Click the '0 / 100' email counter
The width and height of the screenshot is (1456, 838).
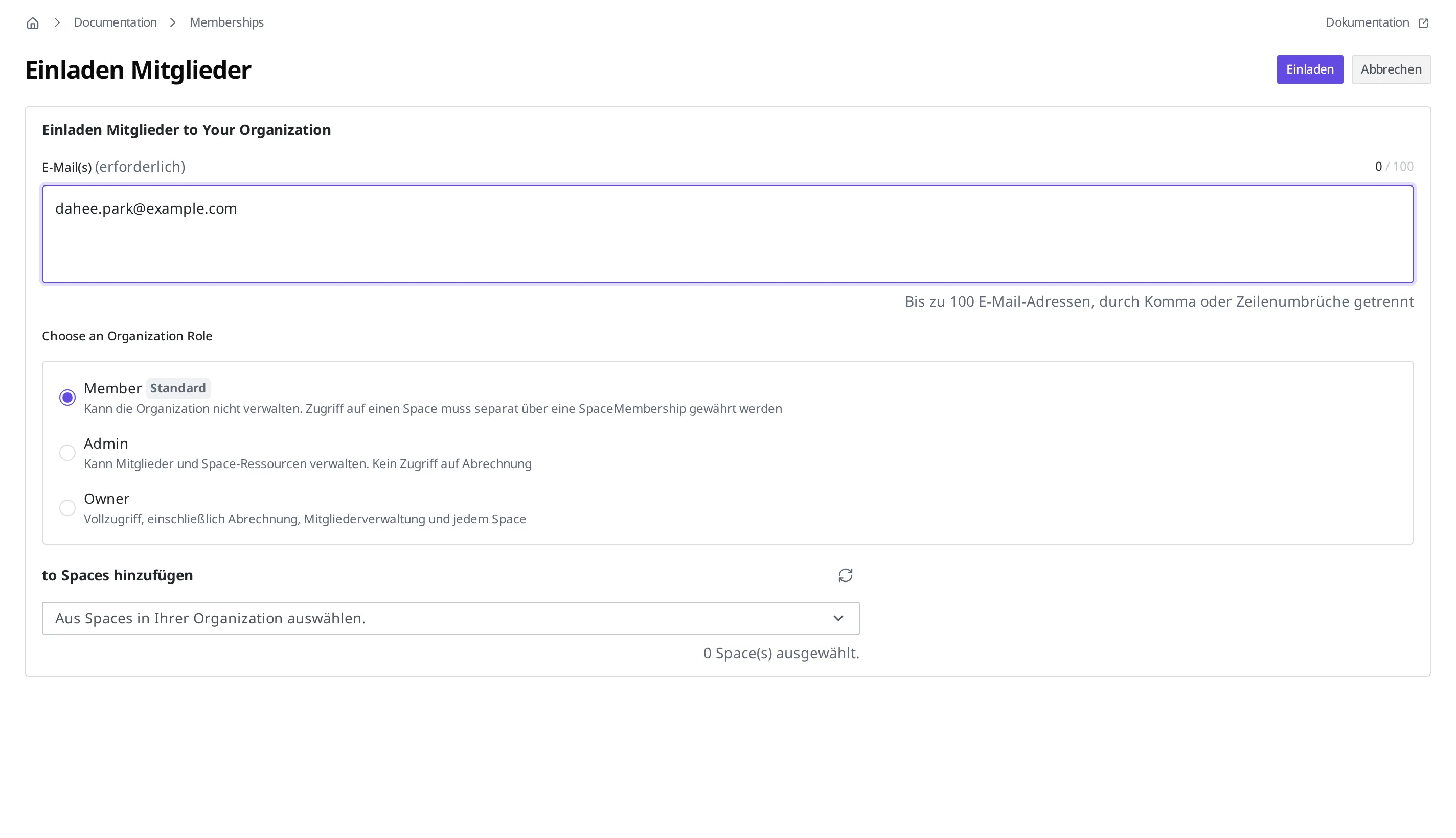tap(1394, 167)
